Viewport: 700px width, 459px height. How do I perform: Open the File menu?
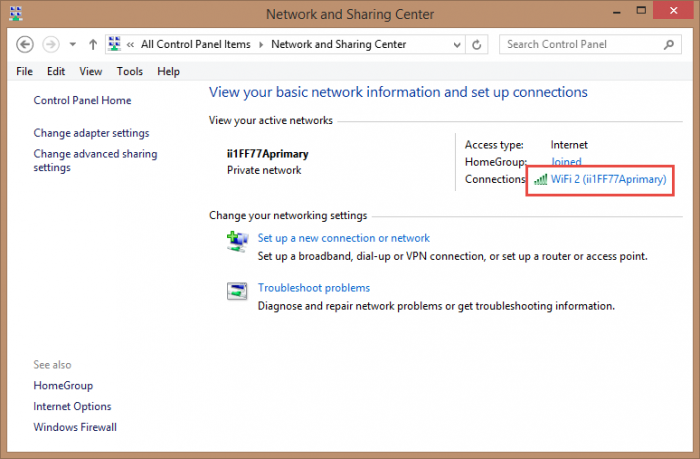point(24,71)
